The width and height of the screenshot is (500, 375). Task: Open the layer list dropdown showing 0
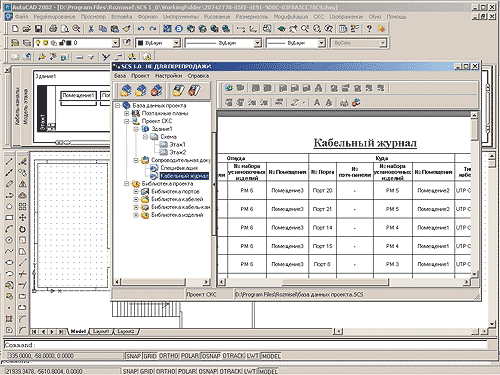[115, 43]
